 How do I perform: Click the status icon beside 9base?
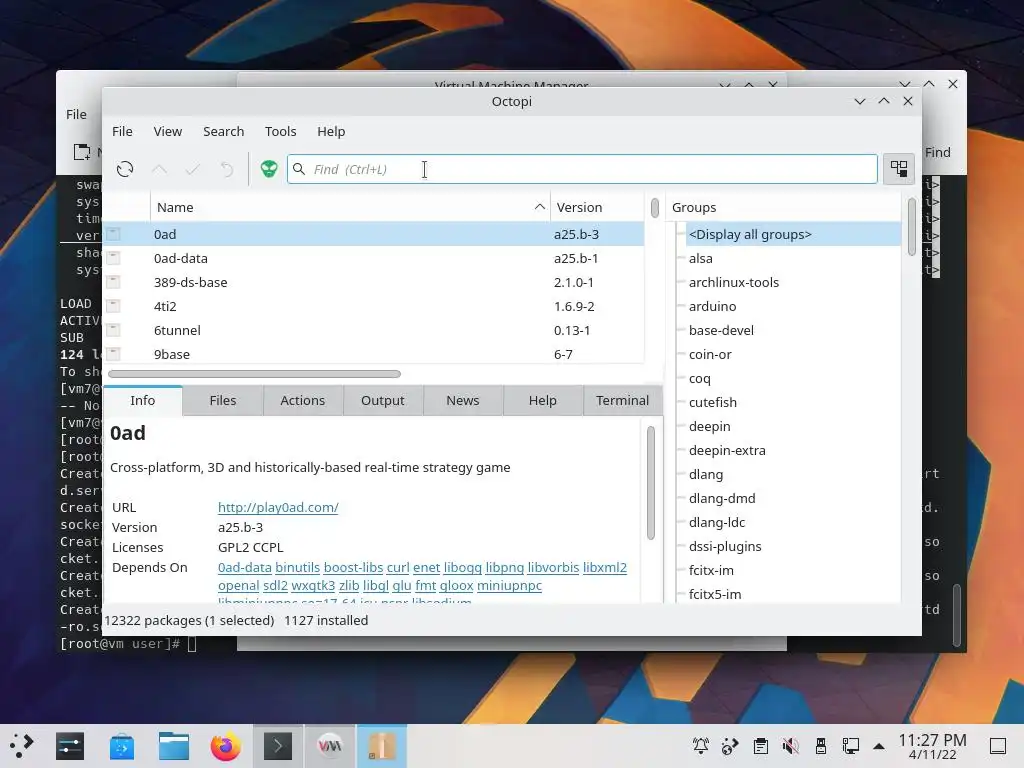[x=113, y=354]
